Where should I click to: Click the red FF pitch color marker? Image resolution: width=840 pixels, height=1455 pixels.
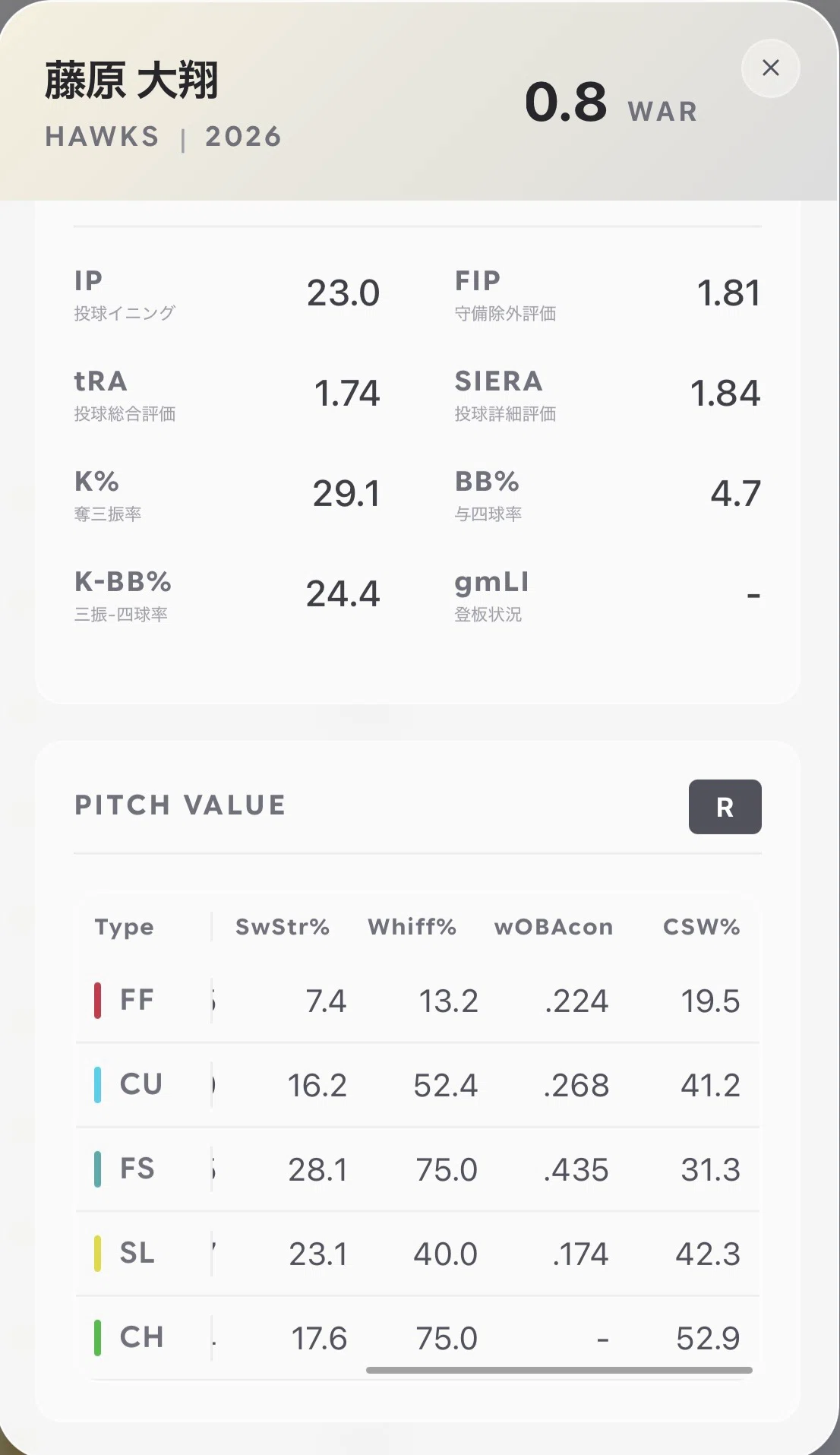[97, 1001]
